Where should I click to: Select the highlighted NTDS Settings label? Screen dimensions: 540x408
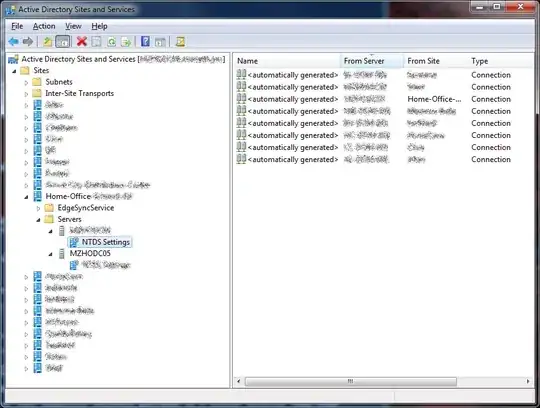tap(106, 242)
